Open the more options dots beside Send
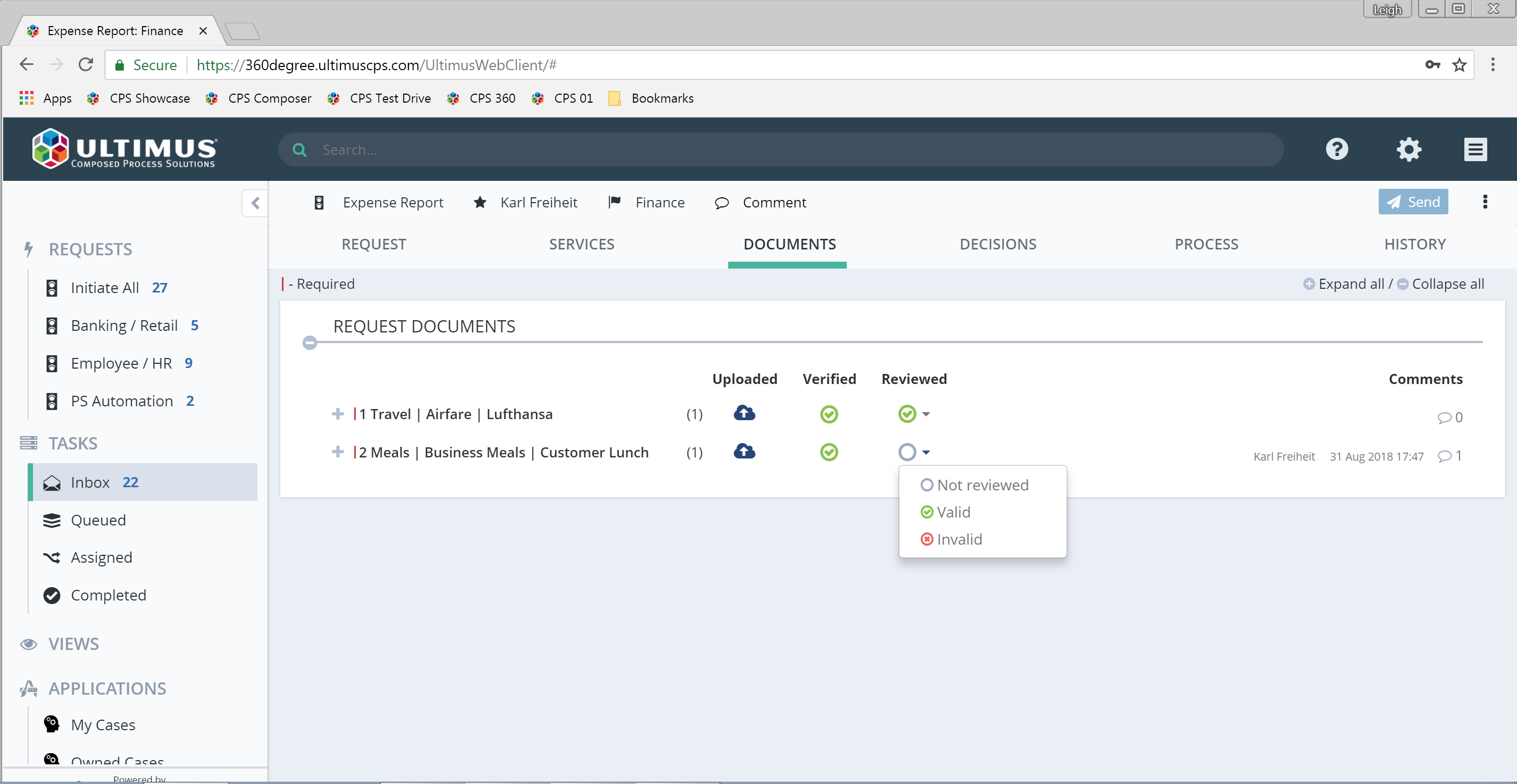Image resolution: width=1517 pixels, height=784 pixels. point(1485,202)
